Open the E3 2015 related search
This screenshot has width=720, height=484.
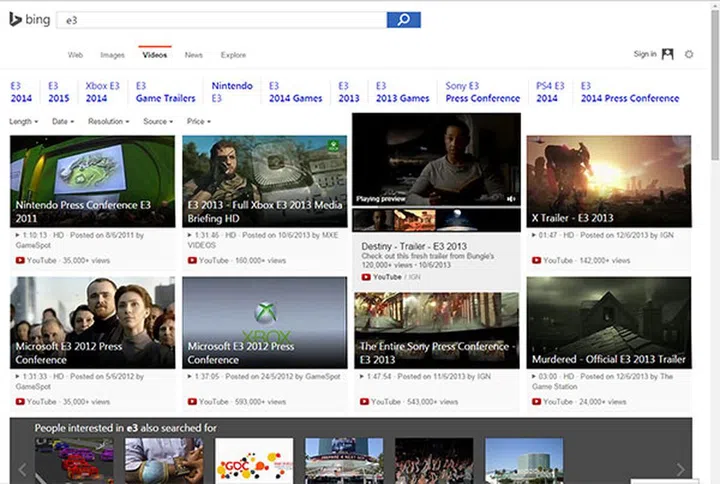pos(59,92)
